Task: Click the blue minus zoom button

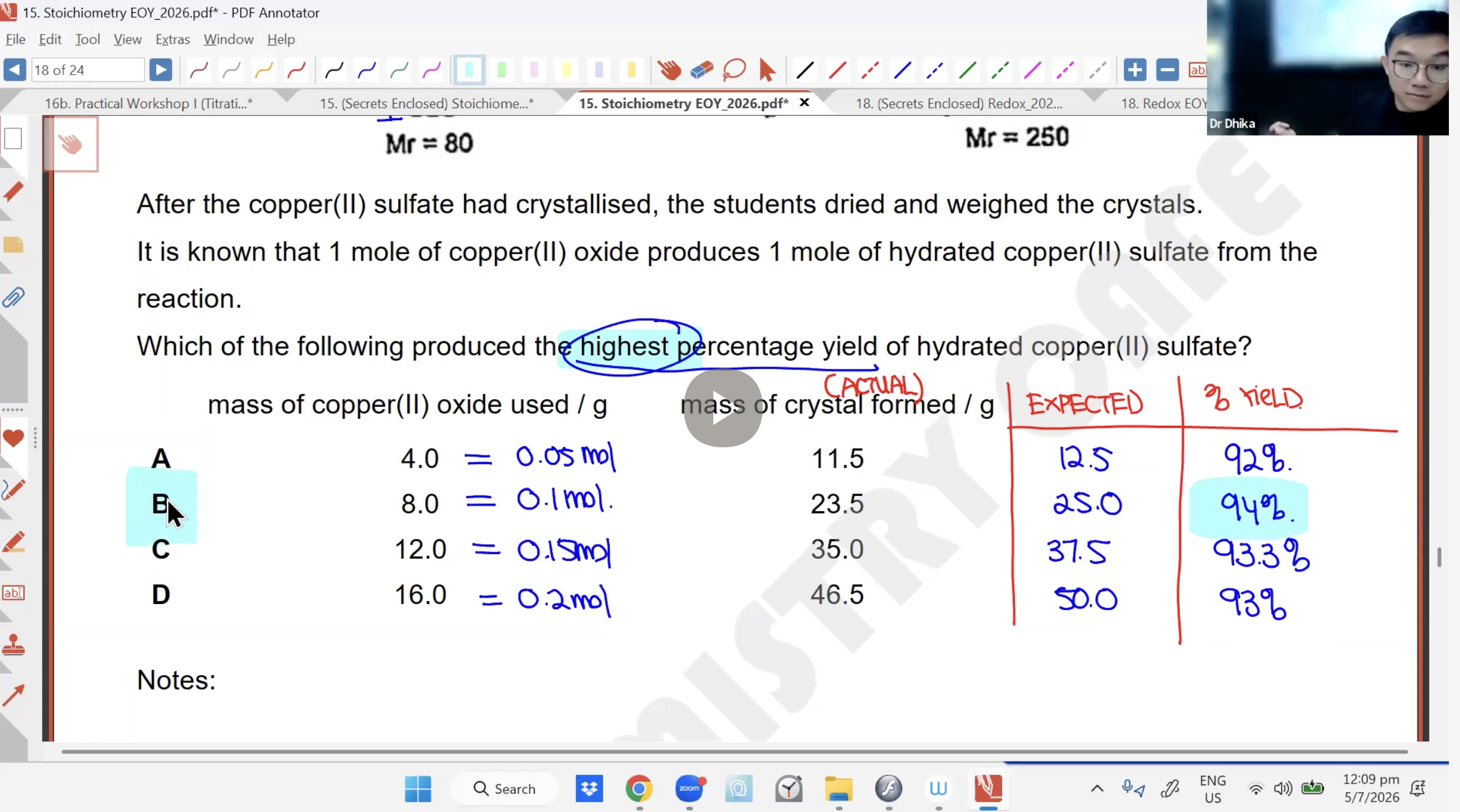Action: [x=1168, y=70]
